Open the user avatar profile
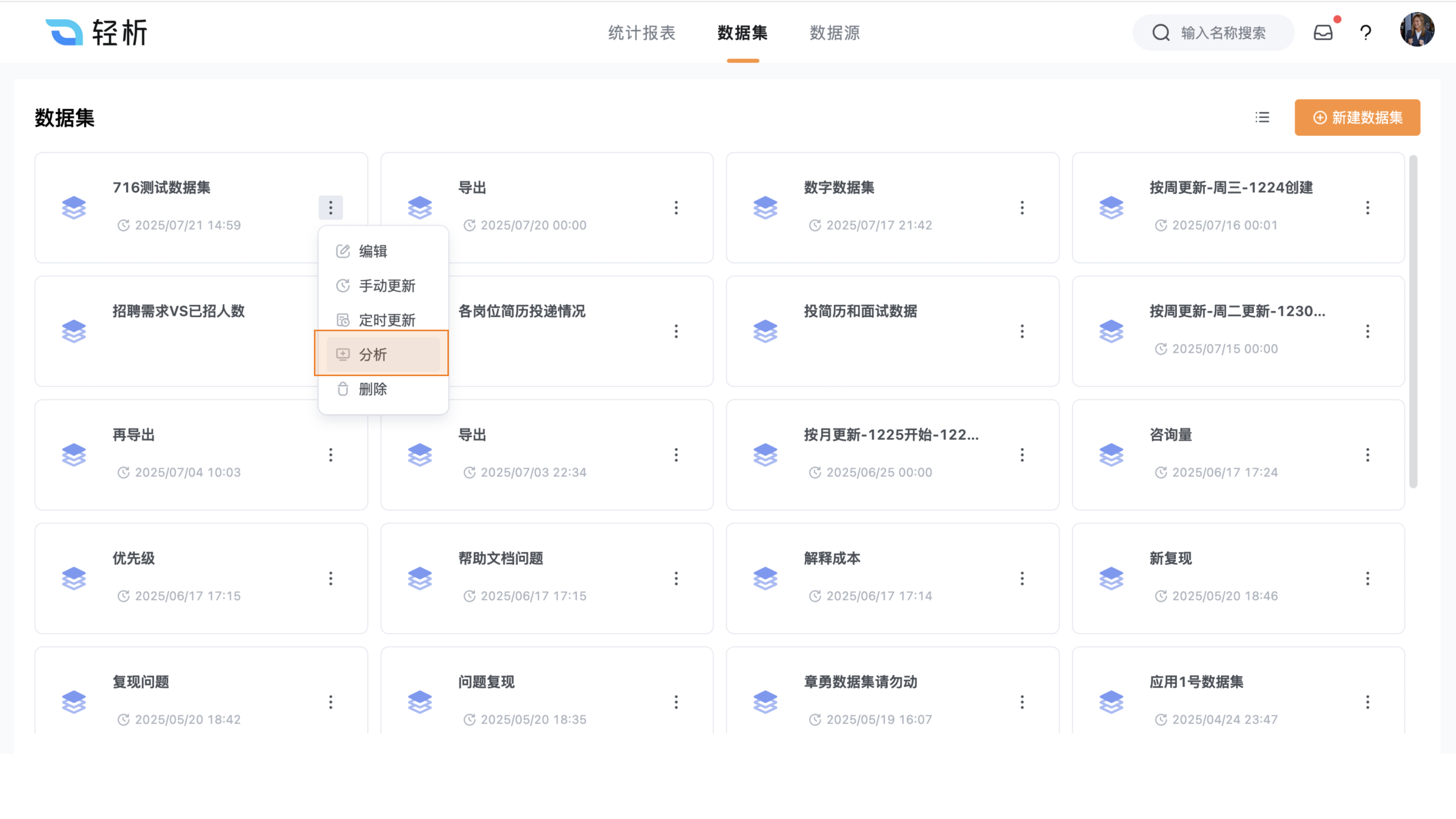Screen dimensions: 1456x819 pyautogui.click(x=1417, y=29)
